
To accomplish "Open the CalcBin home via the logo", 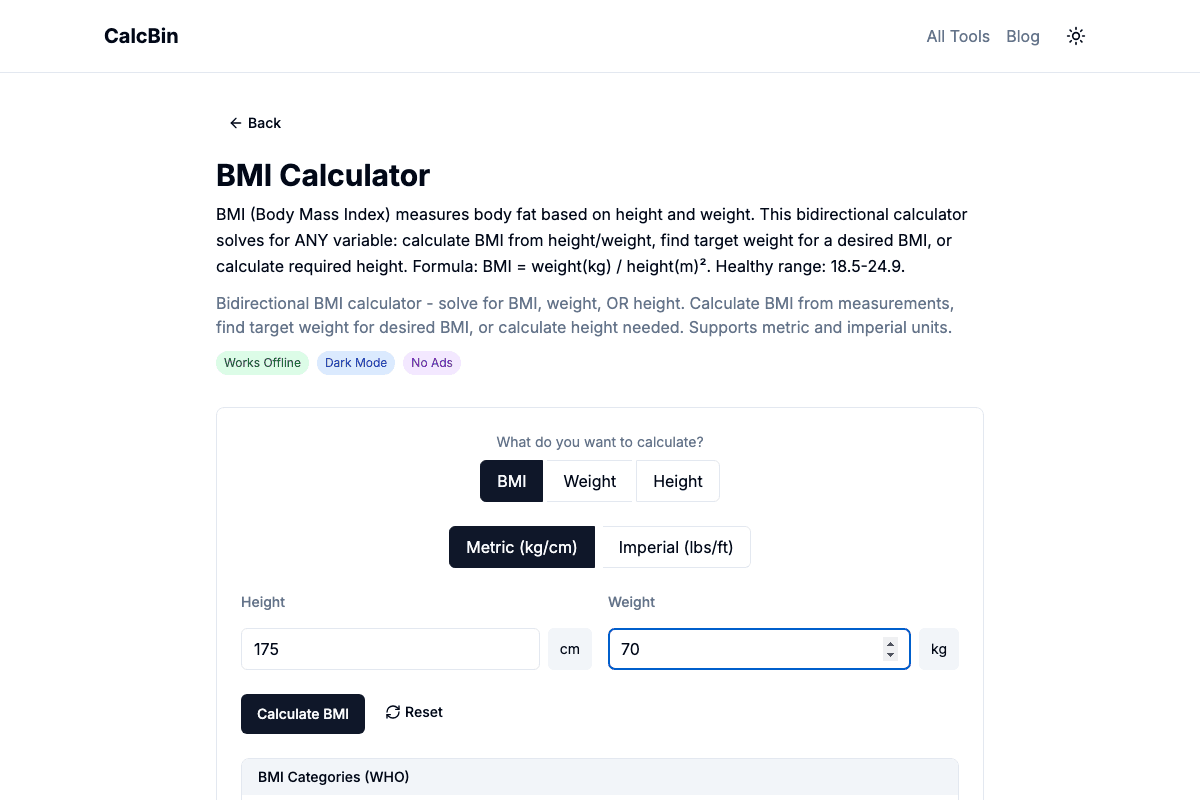I will 141,36.
